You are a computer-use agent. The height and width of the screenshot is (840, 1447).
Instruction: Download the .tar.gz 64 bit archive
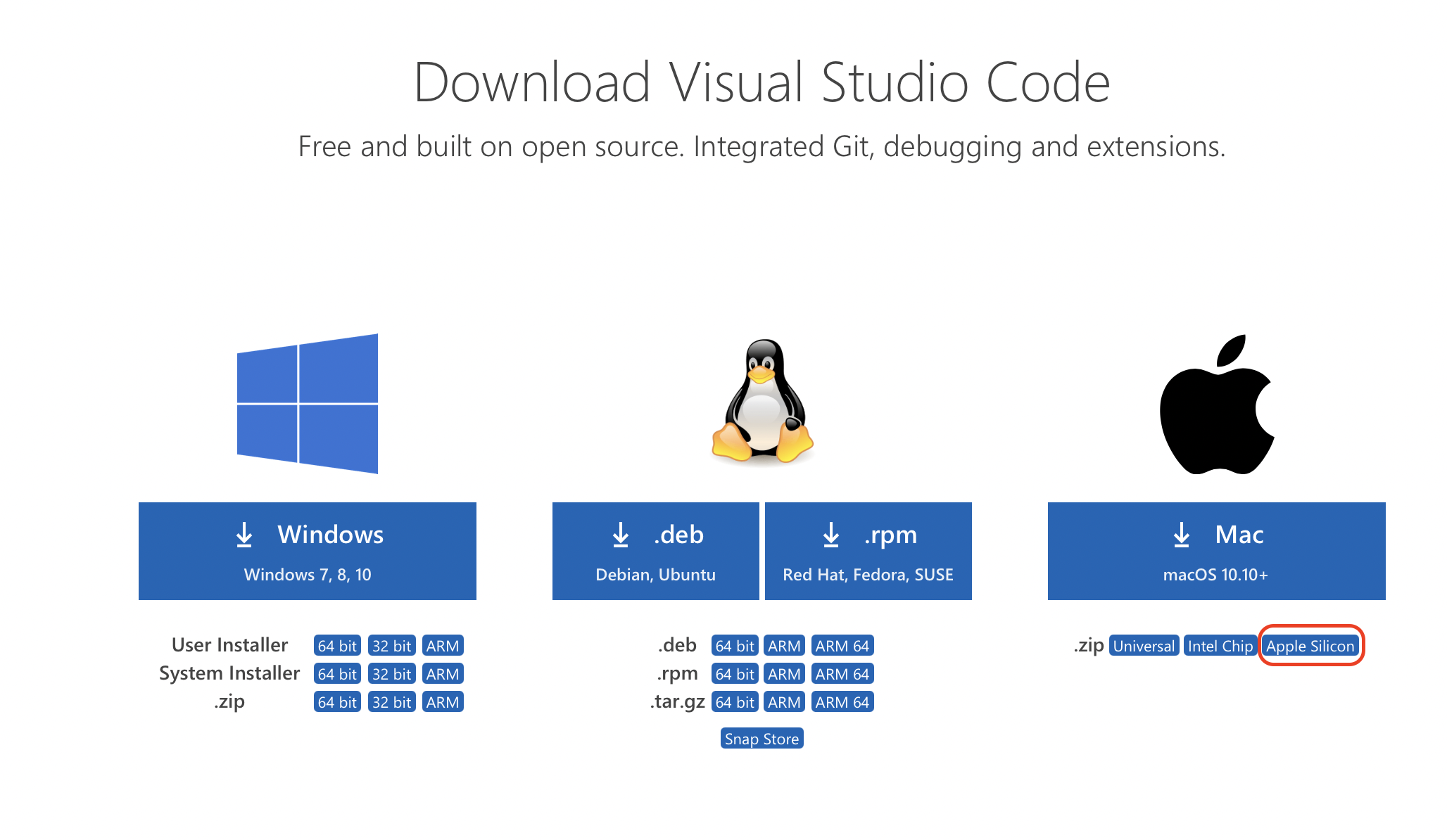click(x=735, y=702)
